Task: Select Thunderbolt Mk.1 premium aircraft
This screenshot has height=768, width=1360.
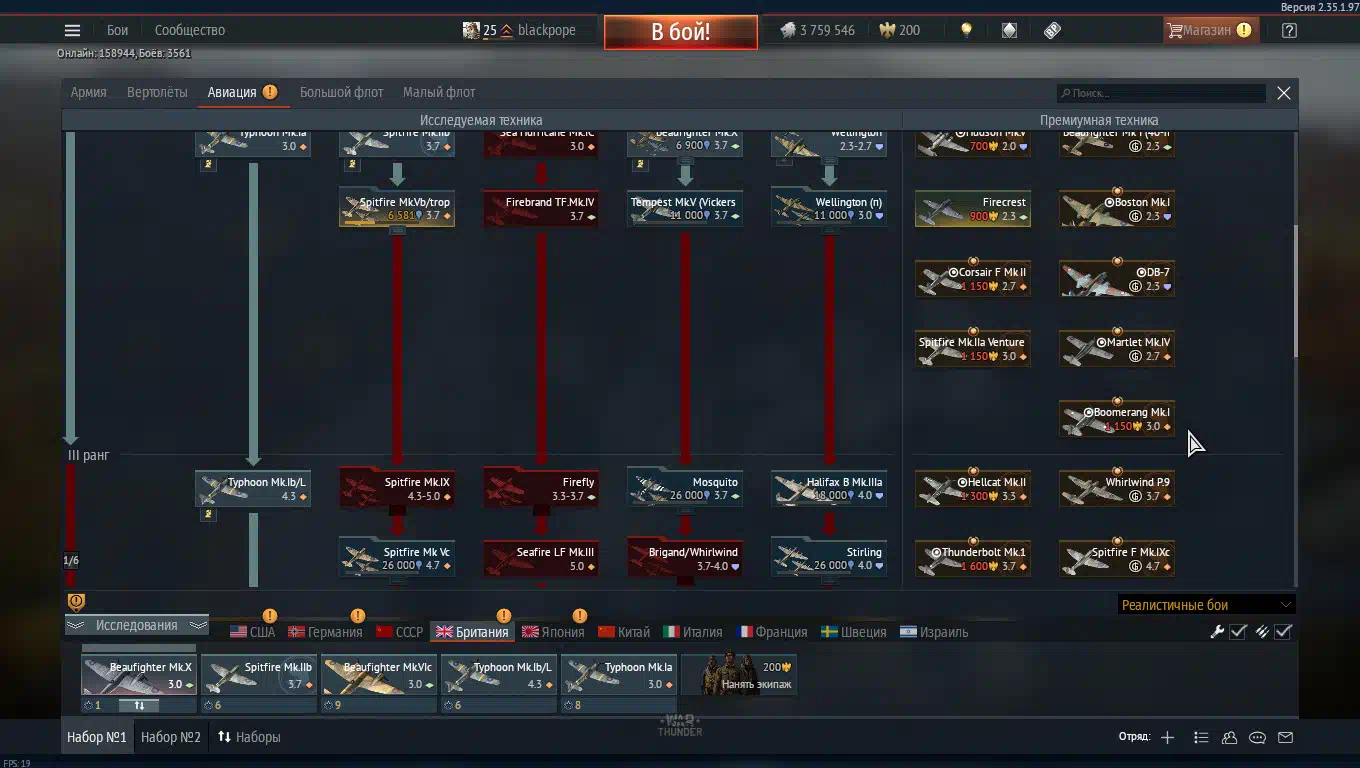Action: [x=973, y=559]
